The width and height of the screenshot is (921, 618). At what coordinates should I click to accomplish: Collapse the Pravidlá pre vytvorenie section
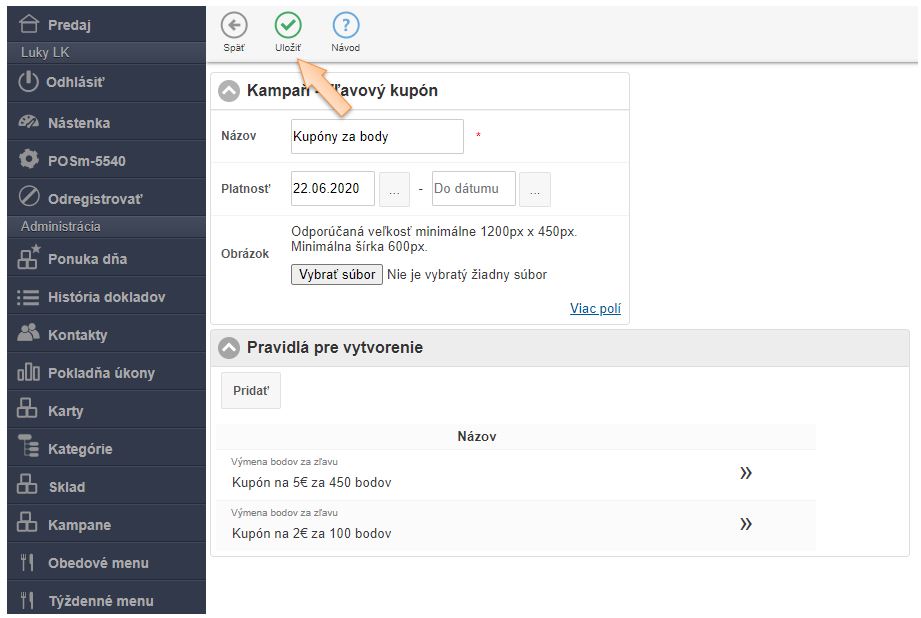pyautogui.click(x=229, y=348)
